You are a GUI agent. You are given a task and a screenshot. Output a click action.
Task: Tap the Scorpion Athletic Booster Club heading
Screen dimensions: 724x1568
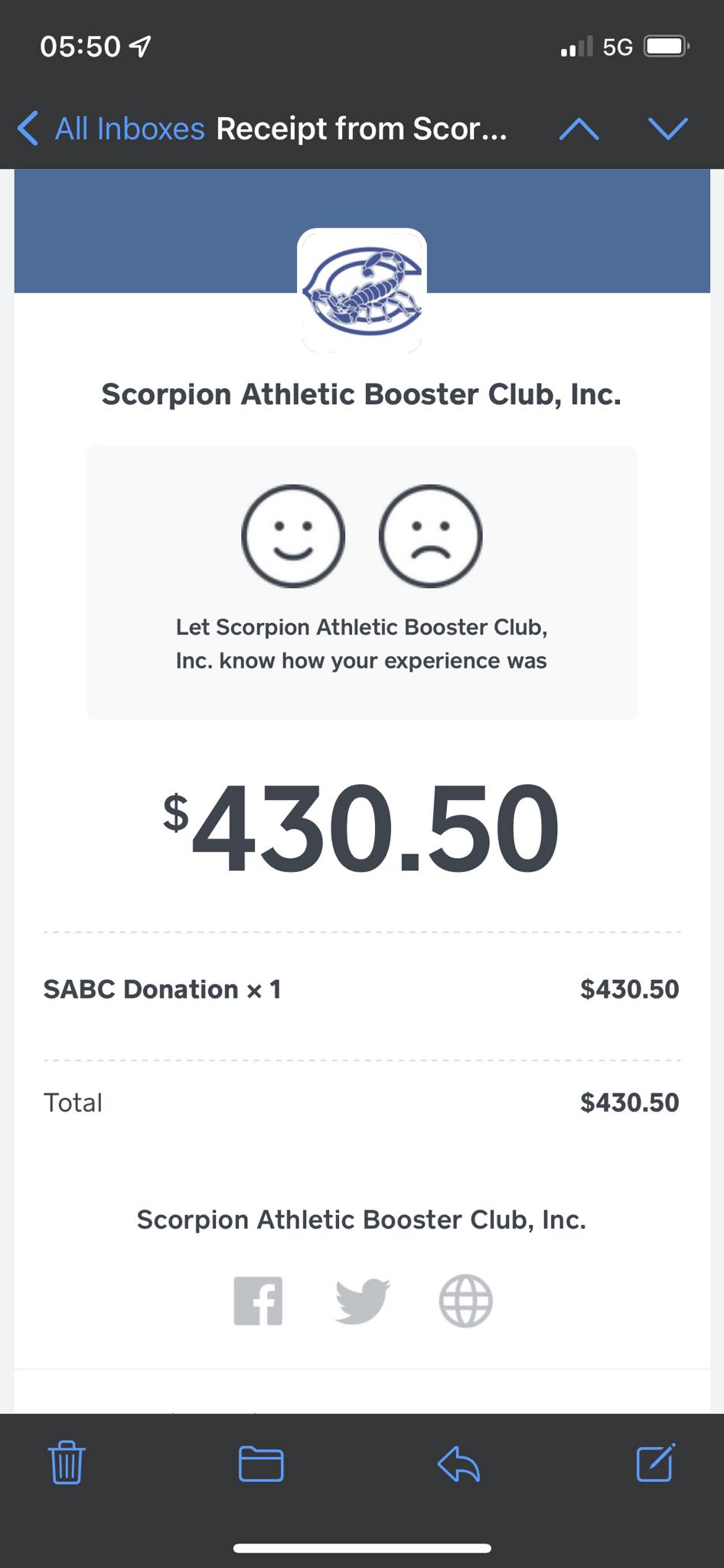pos(361,394)
